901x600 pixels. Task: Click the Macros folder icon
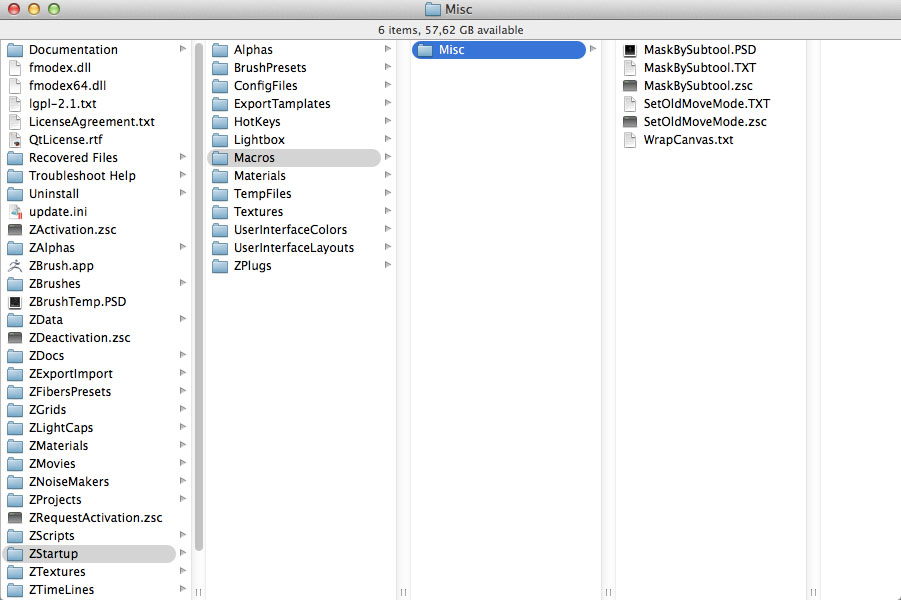pos(220,158)
